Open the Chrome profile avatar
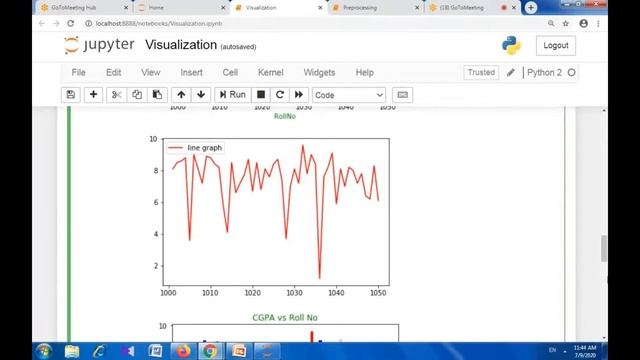640x360 pixels. click(x=584, y=24)
